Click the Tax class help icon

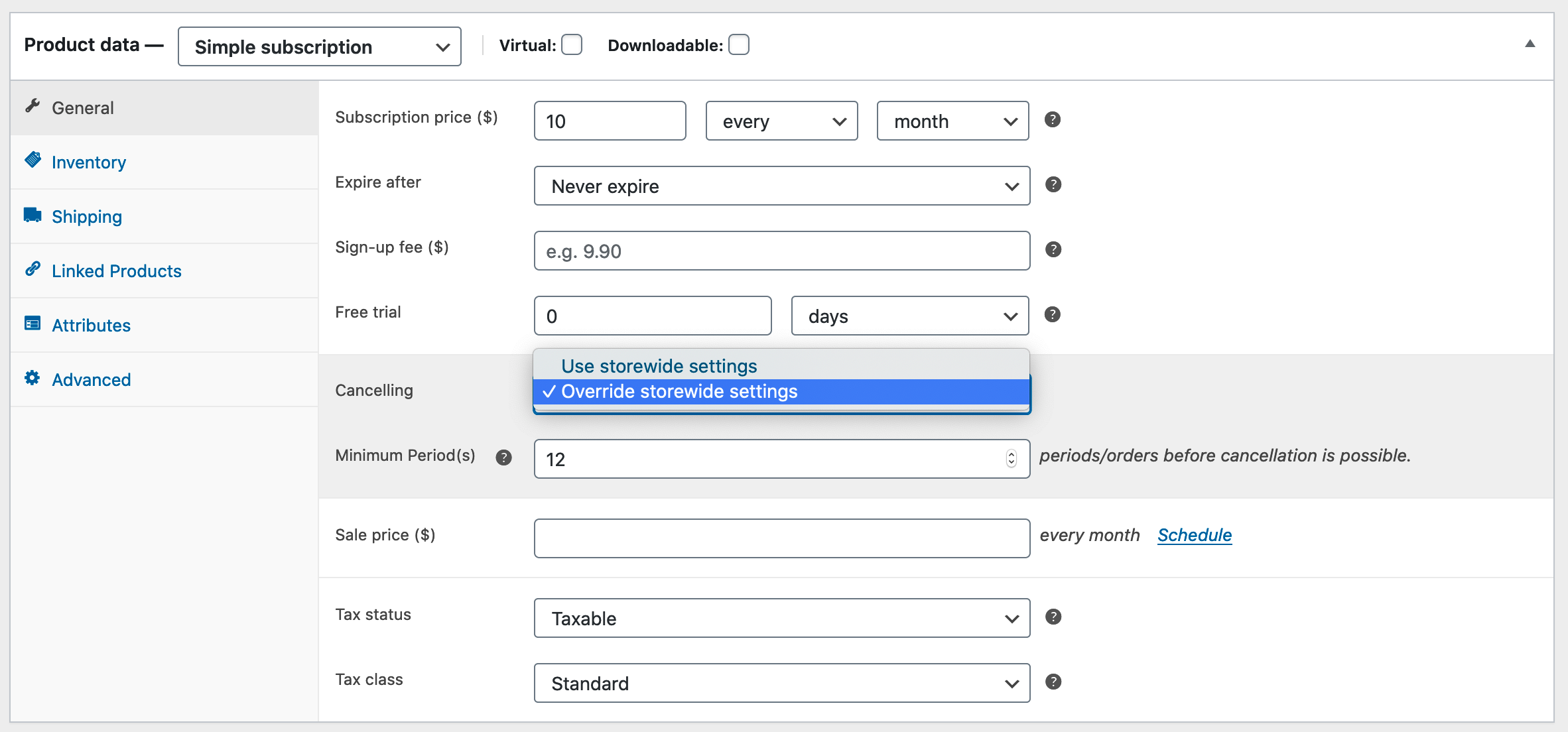pyautogui.click(x=1053, y=682)
